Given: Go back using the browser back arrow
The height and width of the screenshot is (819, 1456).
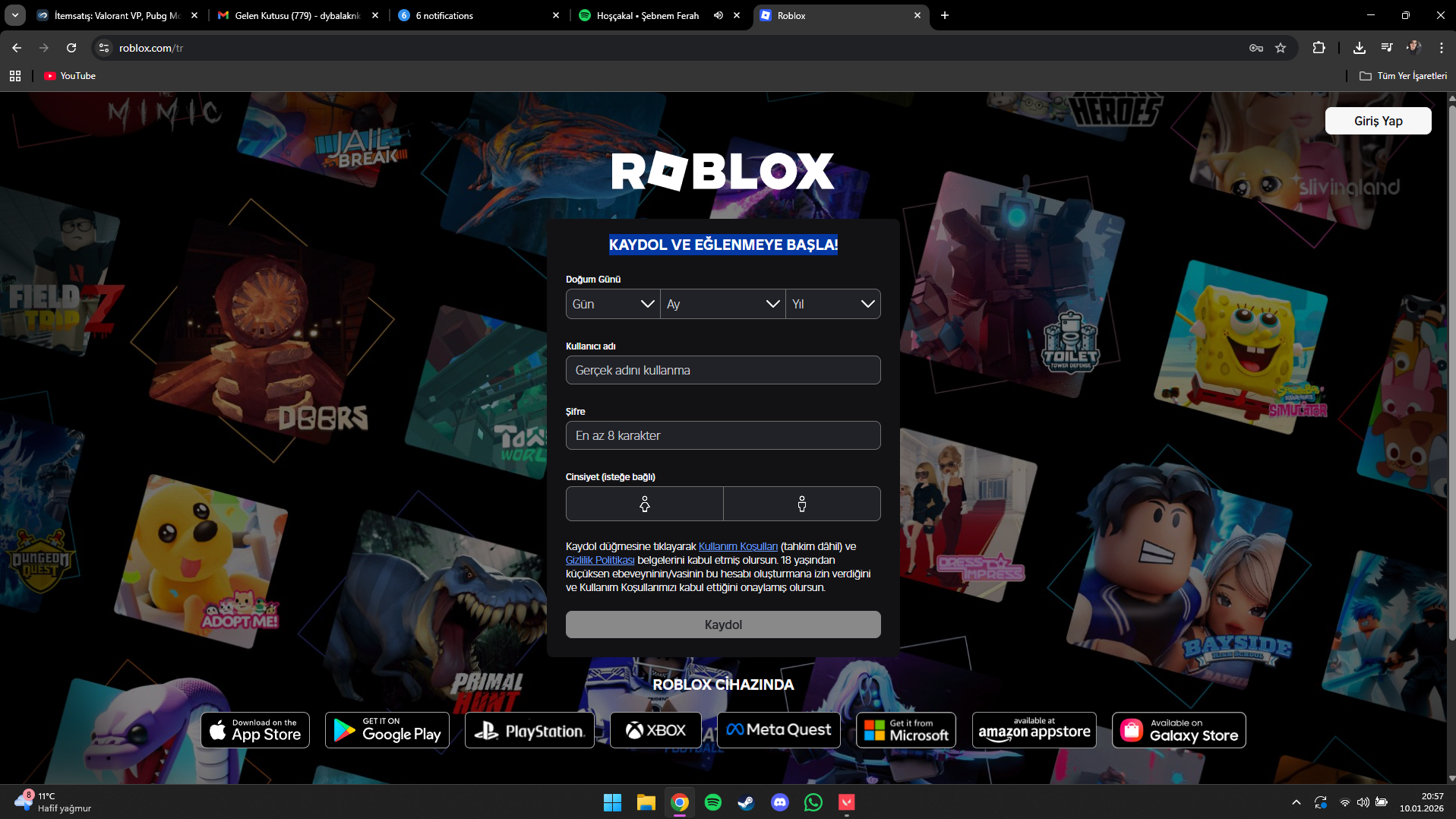Looking at the screenshot, I should point(17,48).
